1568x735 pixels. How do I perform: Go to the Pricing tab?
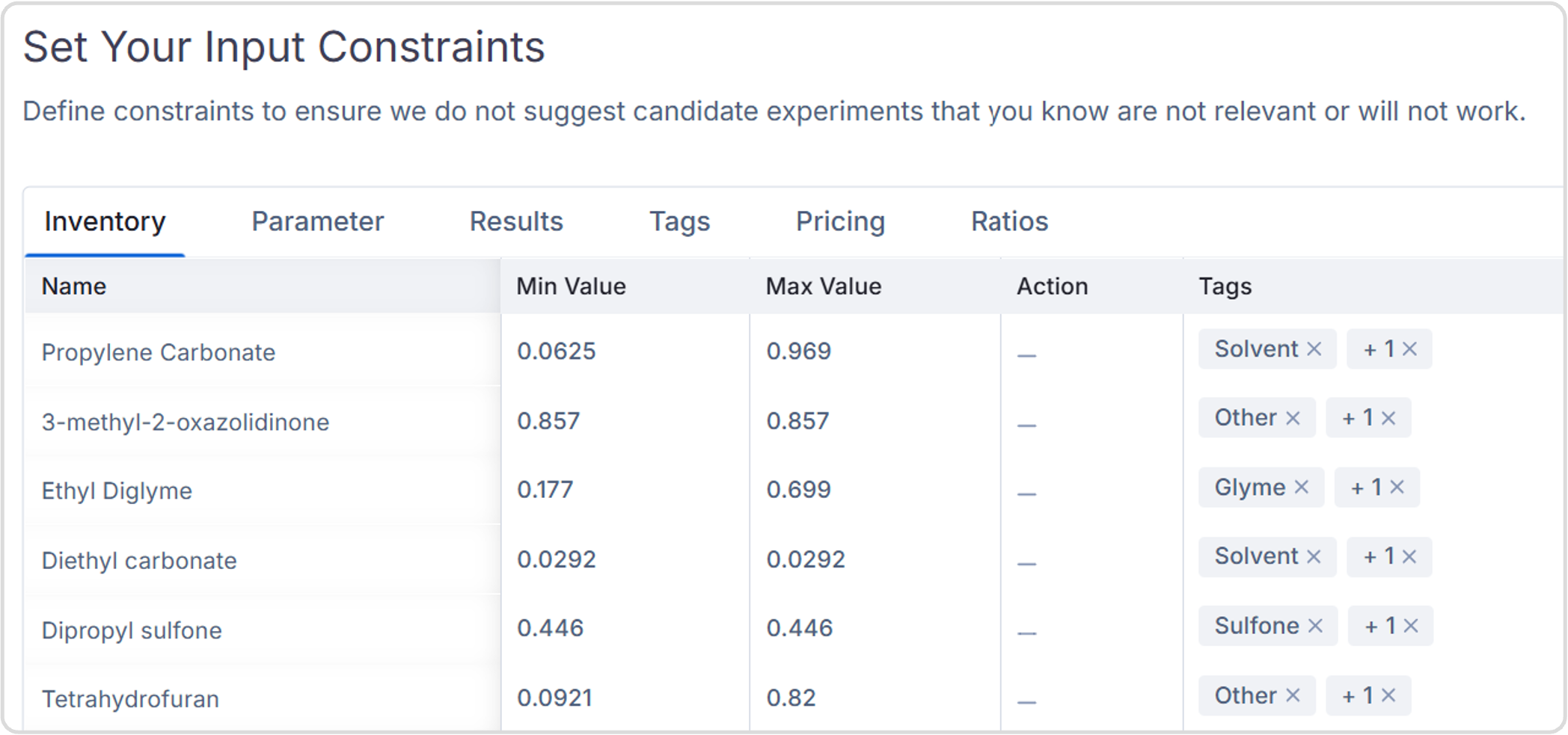pyautogui.click(x=840, y=221)
